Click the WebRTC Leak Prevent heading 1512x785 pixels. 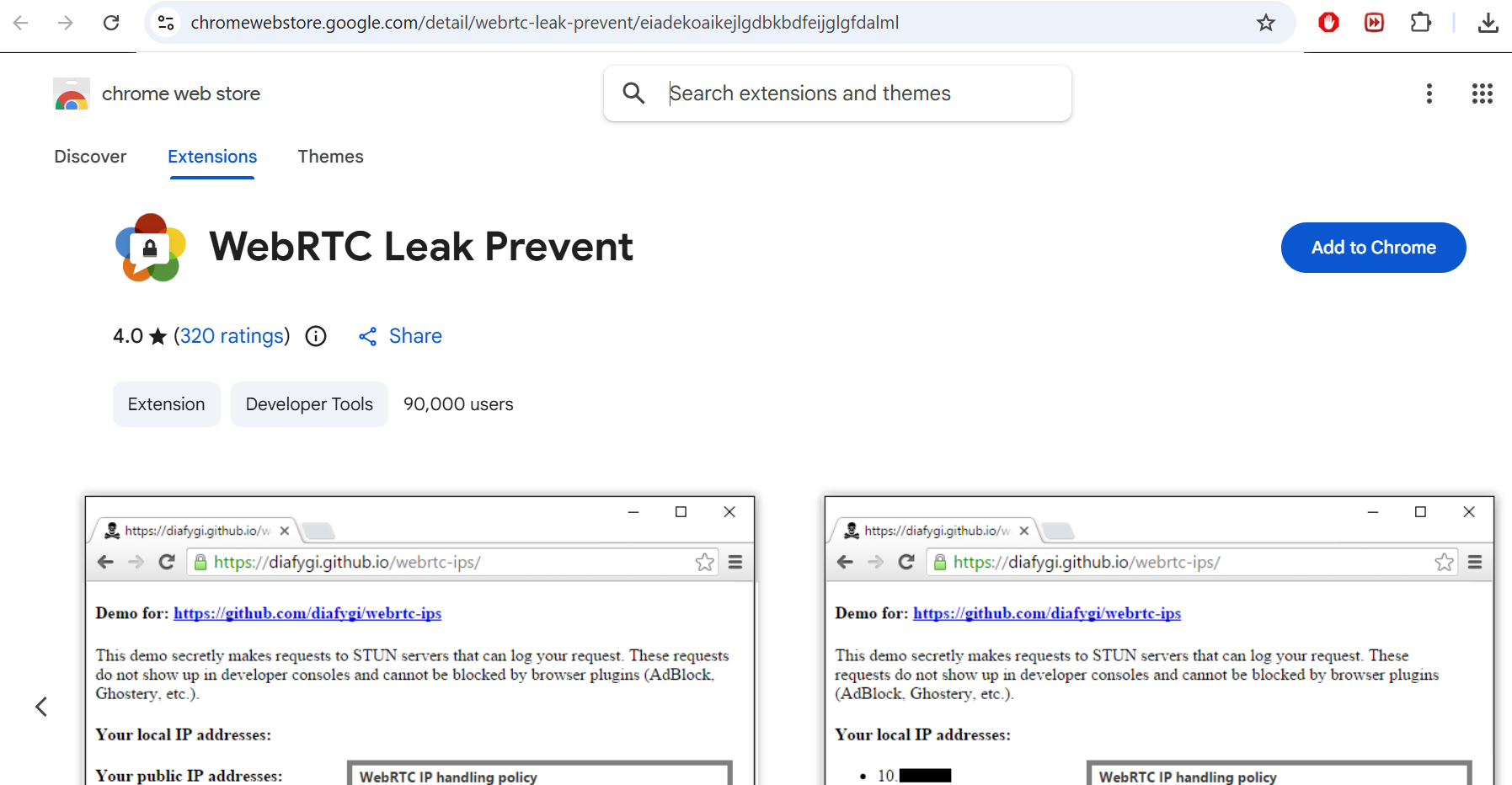(x=421, y=247)
